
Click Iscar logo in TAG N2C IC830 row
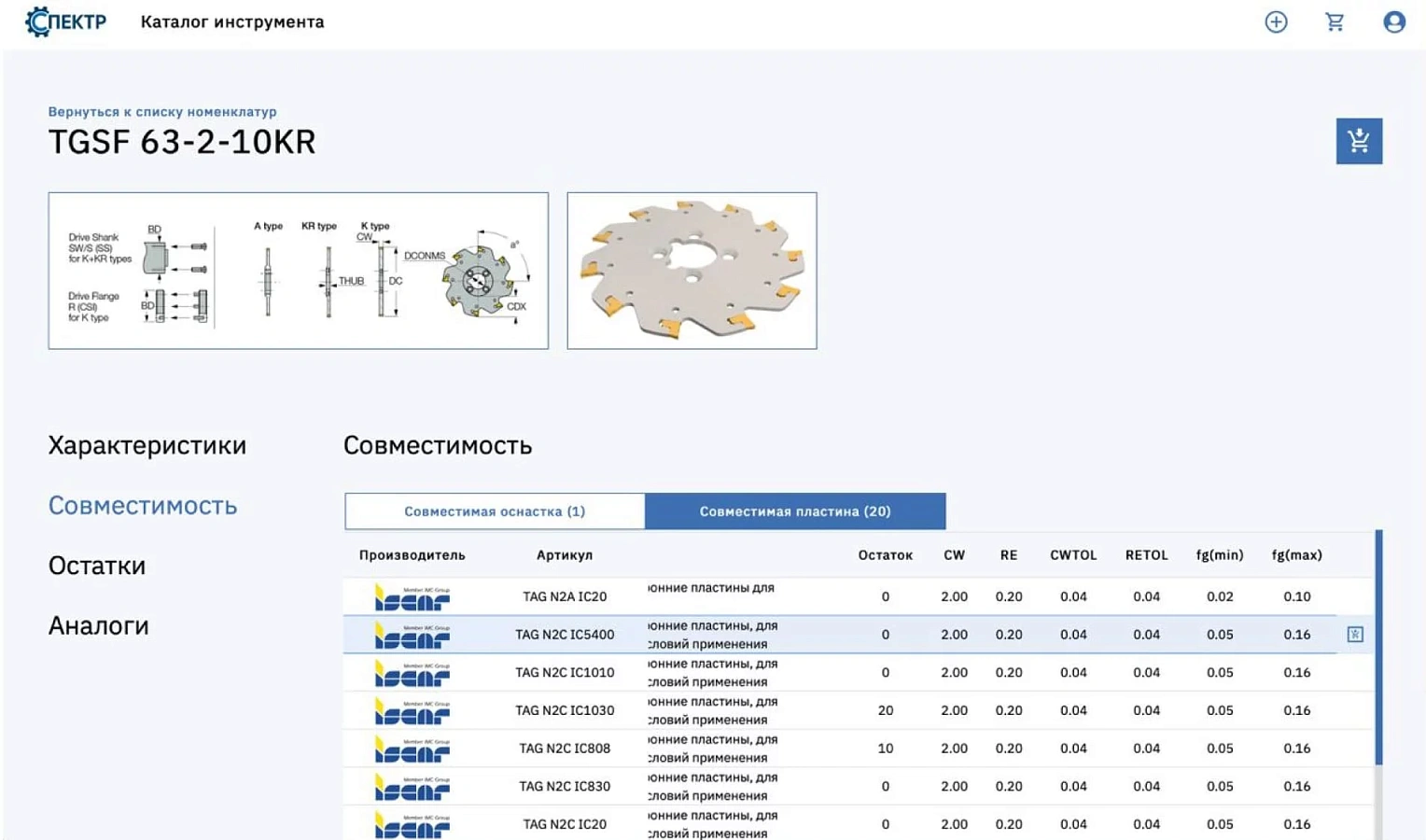point(412,787)
